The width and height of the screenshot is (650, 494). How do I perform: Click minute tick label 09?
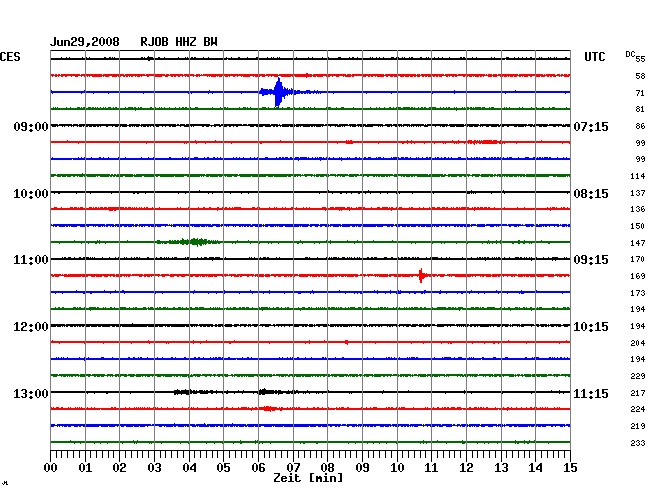point(362,467)
